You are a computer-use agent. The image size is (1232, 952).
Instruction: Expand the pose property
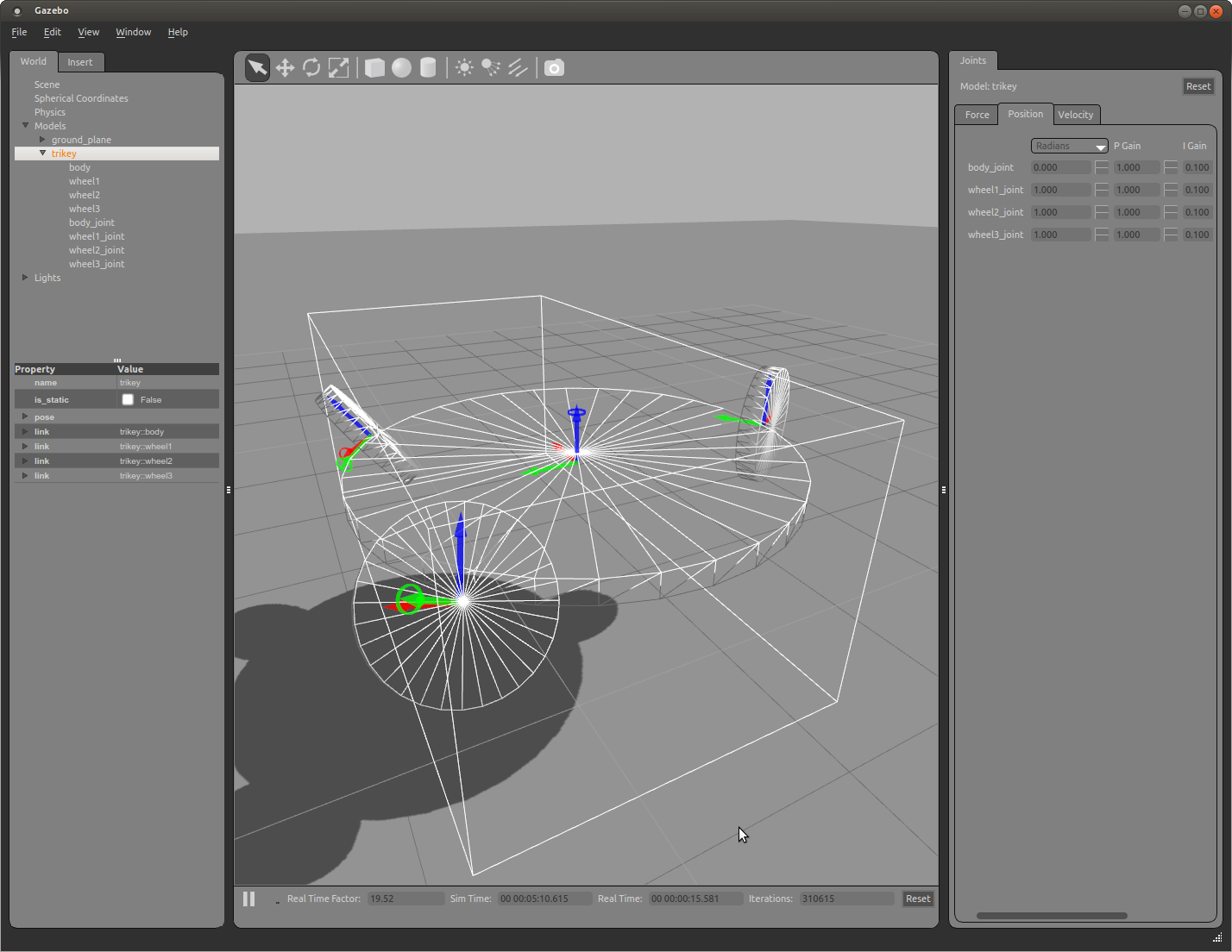(25, 416)
